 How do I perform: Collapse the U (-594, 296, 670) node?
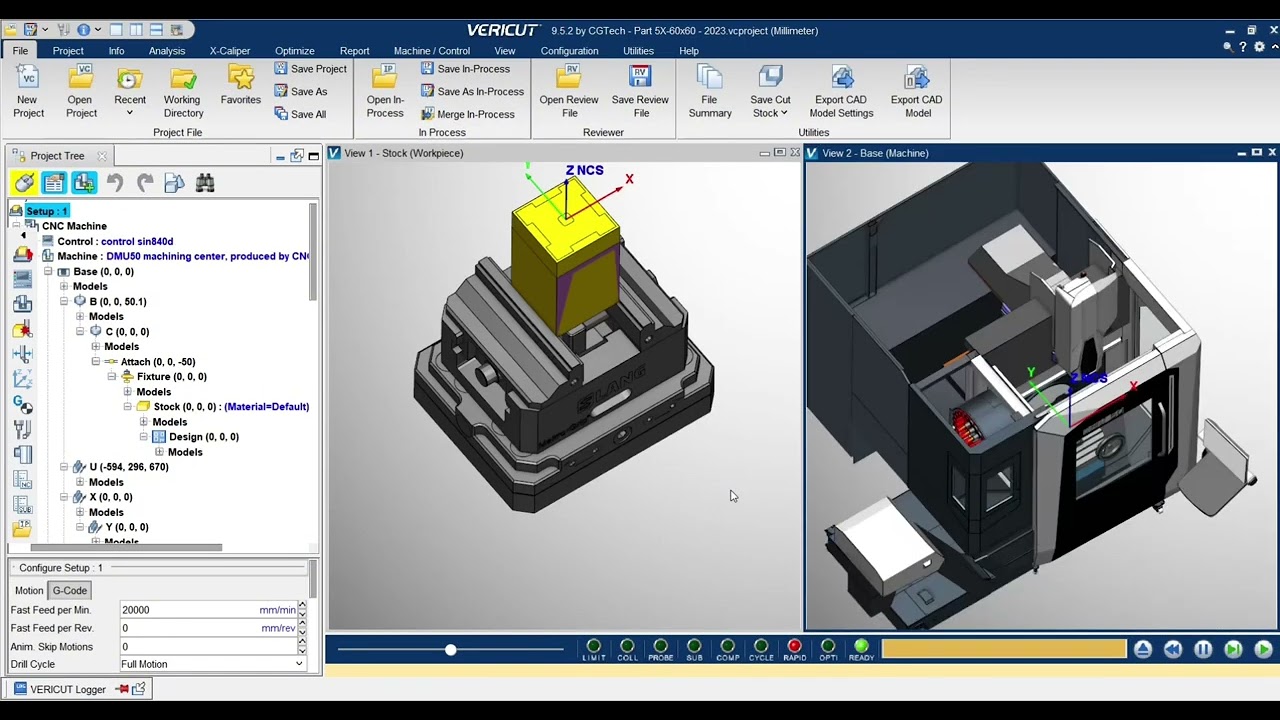coord(64,467)
